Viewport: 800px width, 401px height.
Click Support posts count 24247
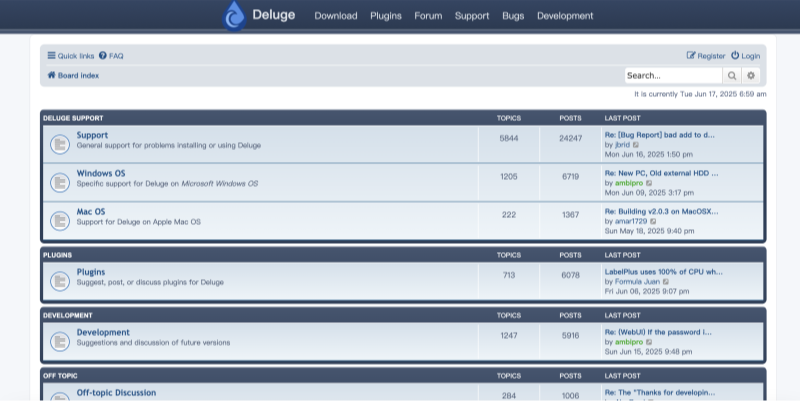(570, 138)
